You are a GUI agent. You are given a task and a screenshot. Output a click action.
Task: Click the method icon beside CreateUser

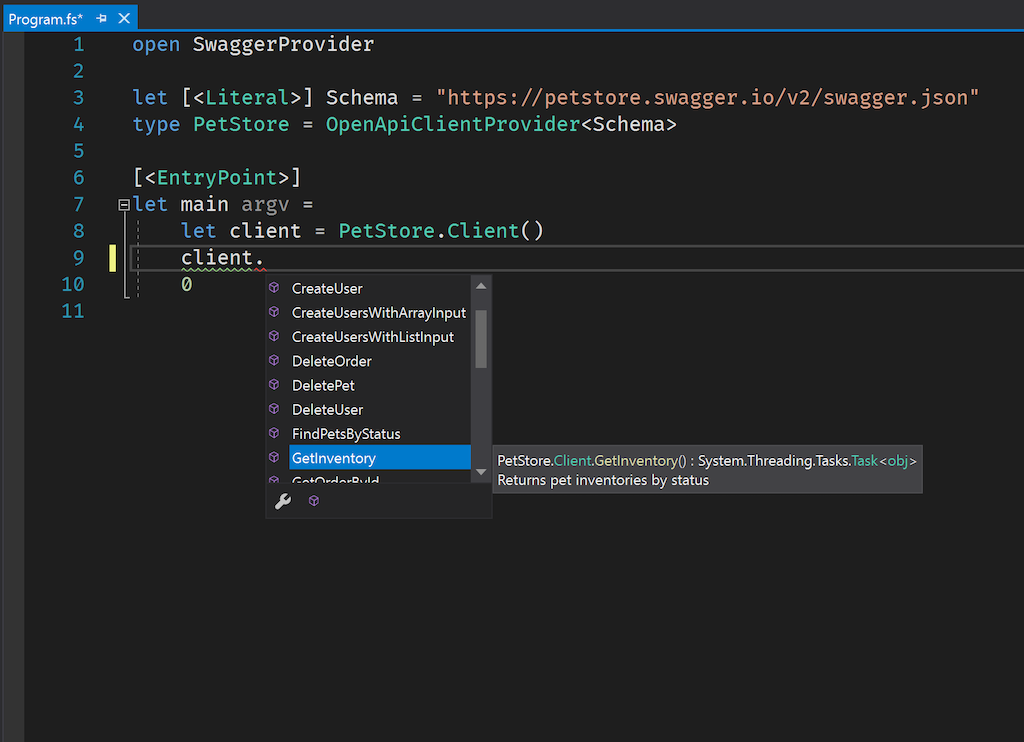pos(274,288)
